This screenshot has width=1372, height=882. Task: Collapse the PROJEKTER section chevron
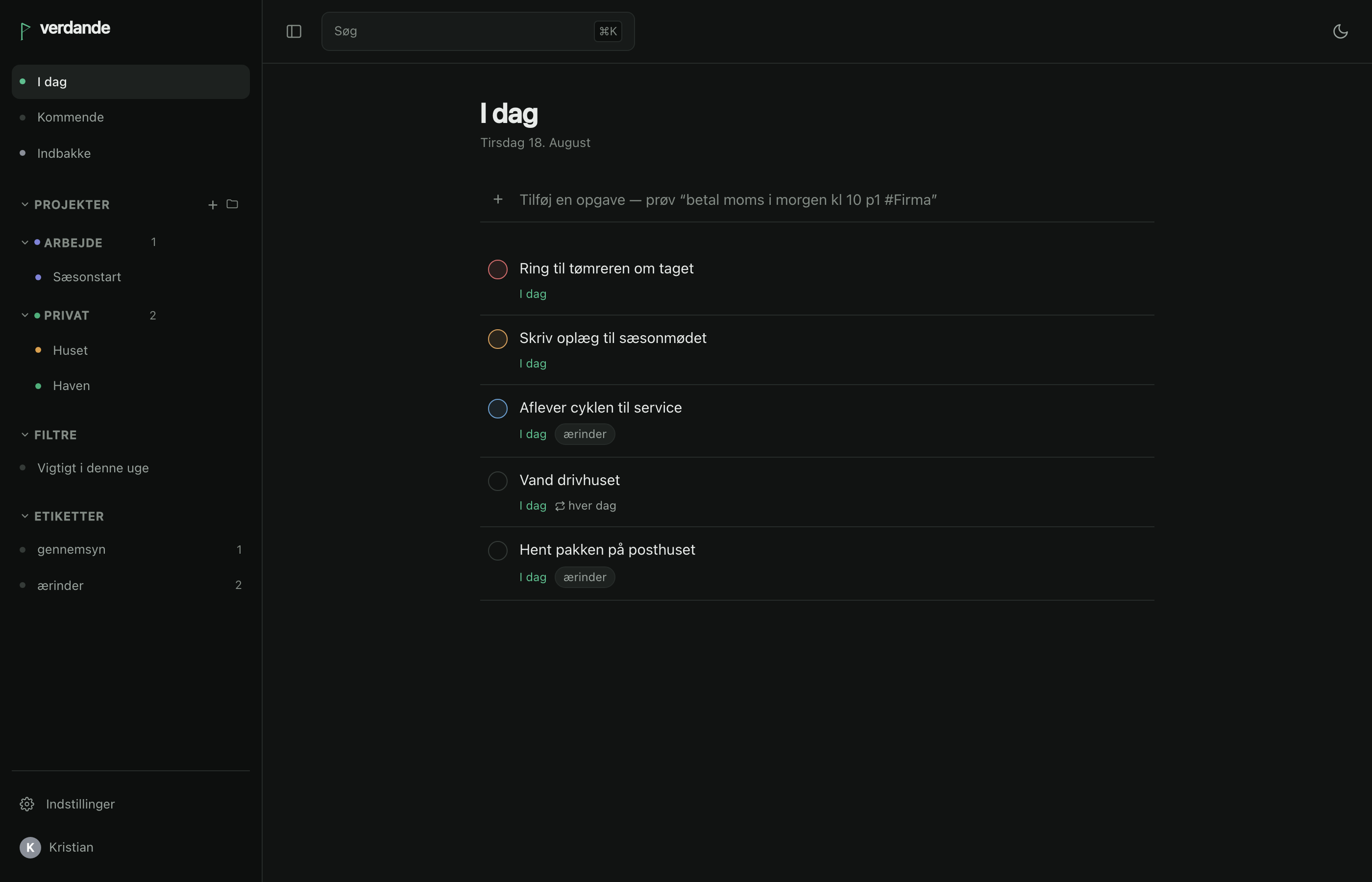click(x=24, y=204)
